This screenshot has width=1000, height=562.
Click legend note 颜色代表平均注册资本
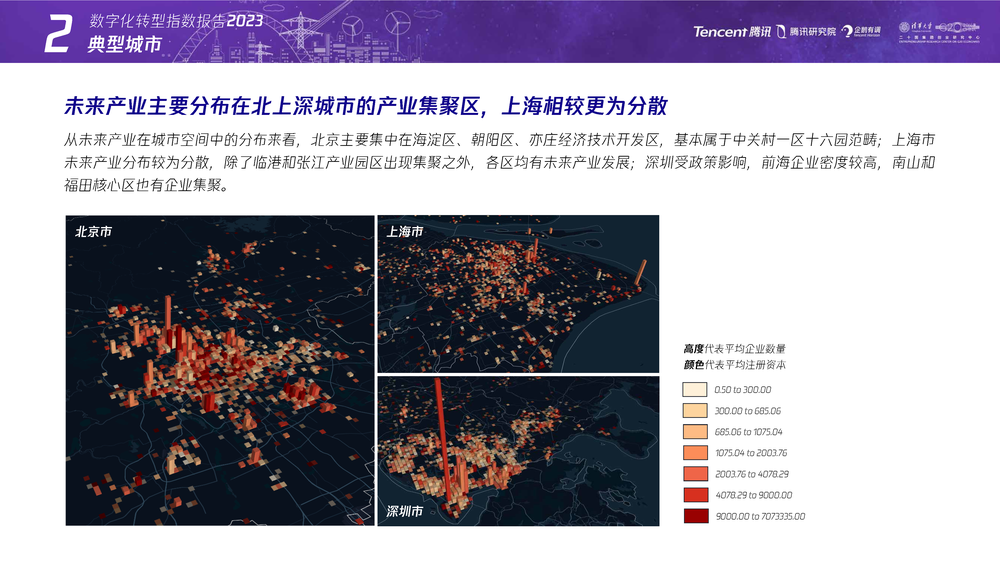point(735,365)
